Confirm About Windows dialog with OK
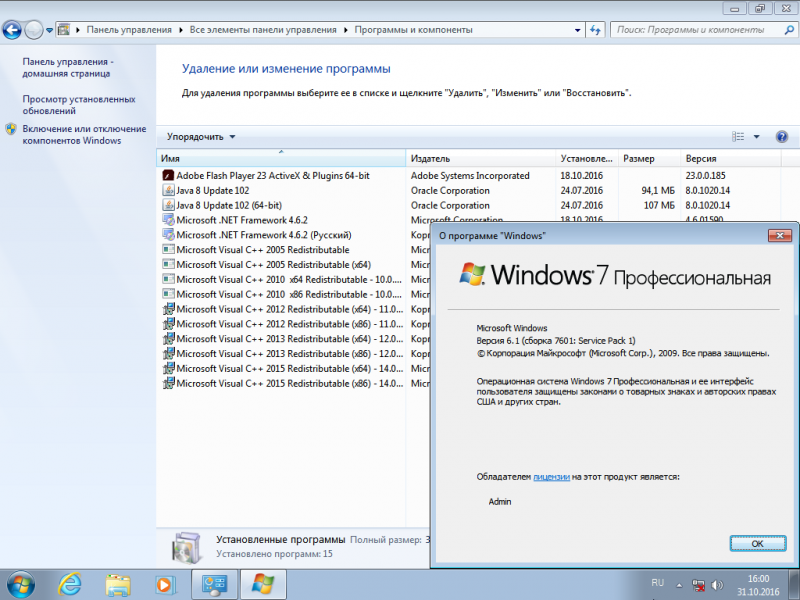Viewport: 800px width, 600px height. click(x=758, y=543)
